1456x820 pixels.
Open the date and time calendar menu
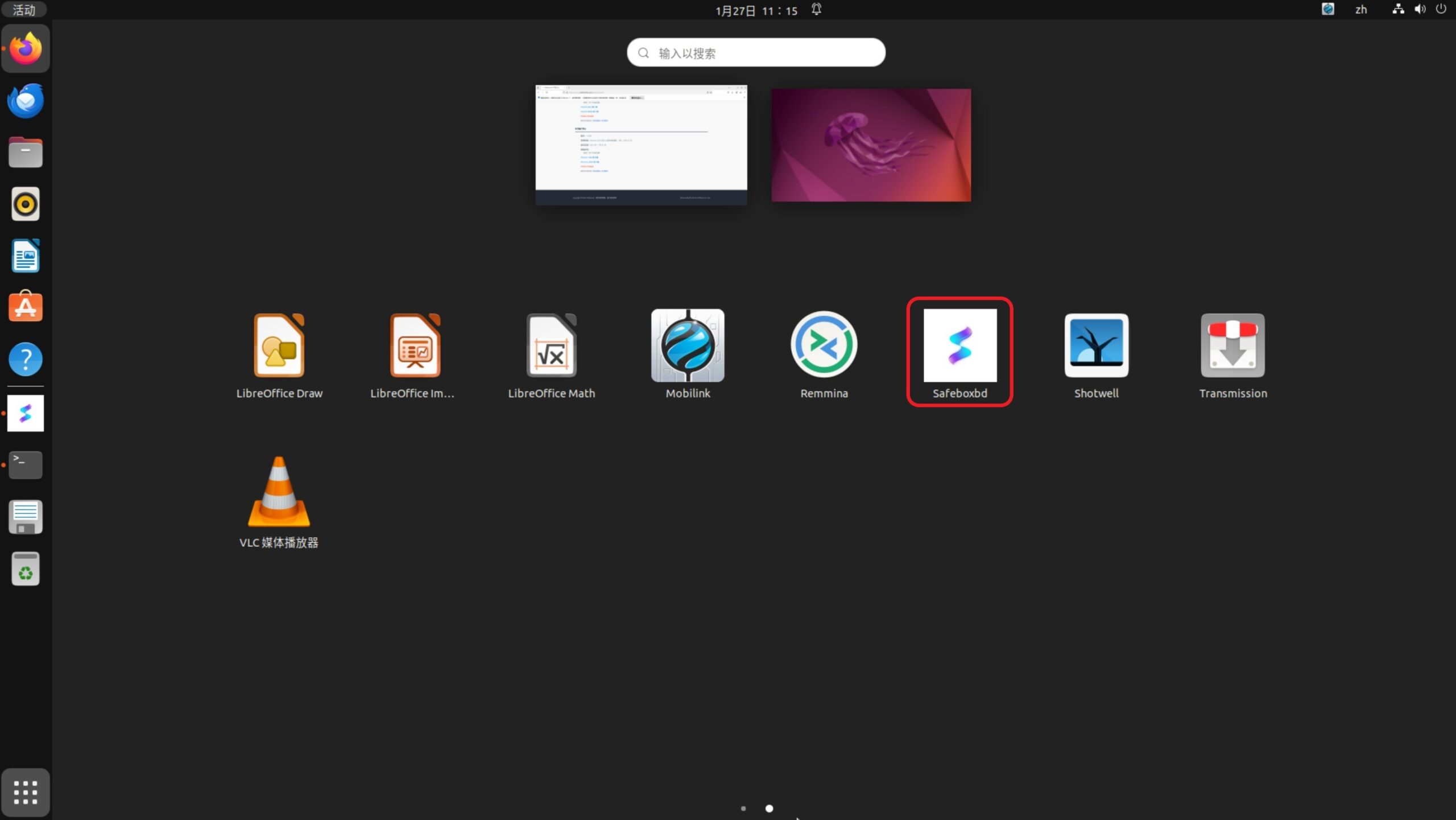click(x=756, y=10)
